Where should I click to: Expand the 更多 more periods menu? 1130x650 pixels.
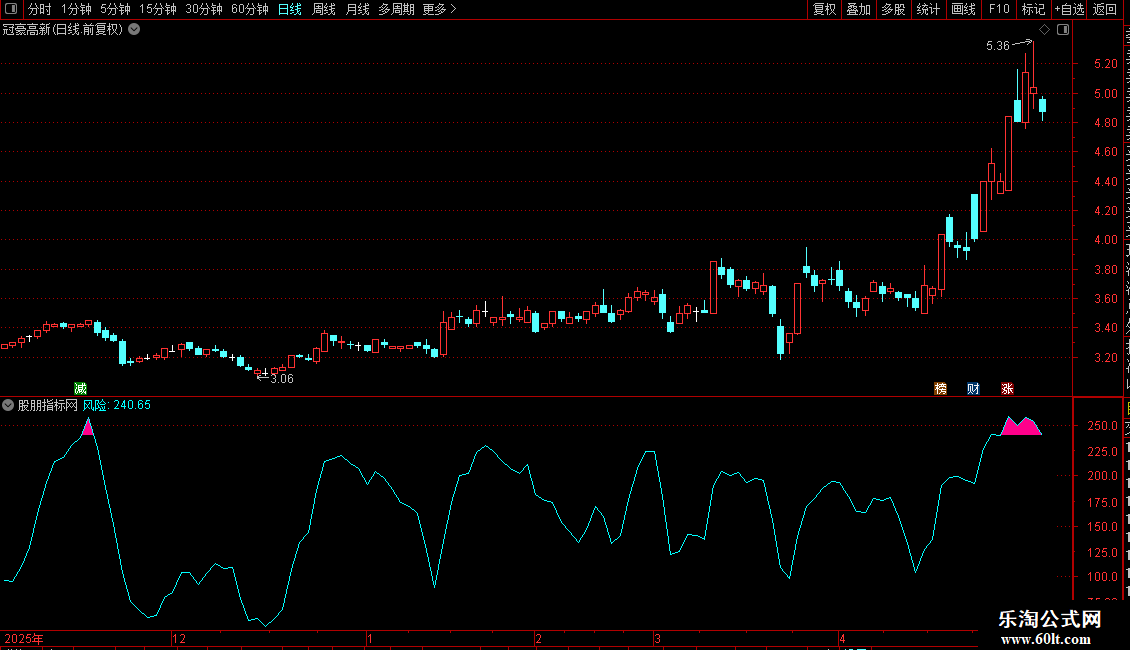point(439,9)
